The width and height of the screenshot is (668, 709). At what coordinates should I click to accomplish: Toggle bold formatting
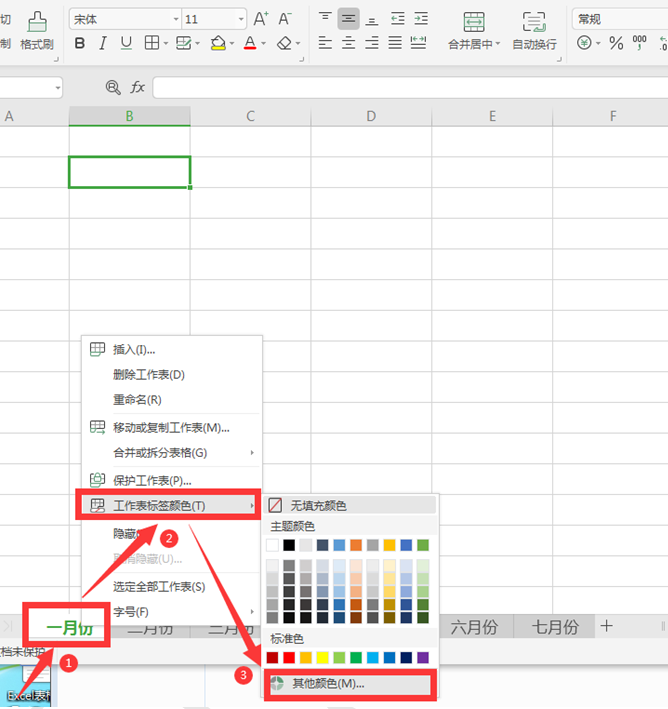click(x=80, y=43)
